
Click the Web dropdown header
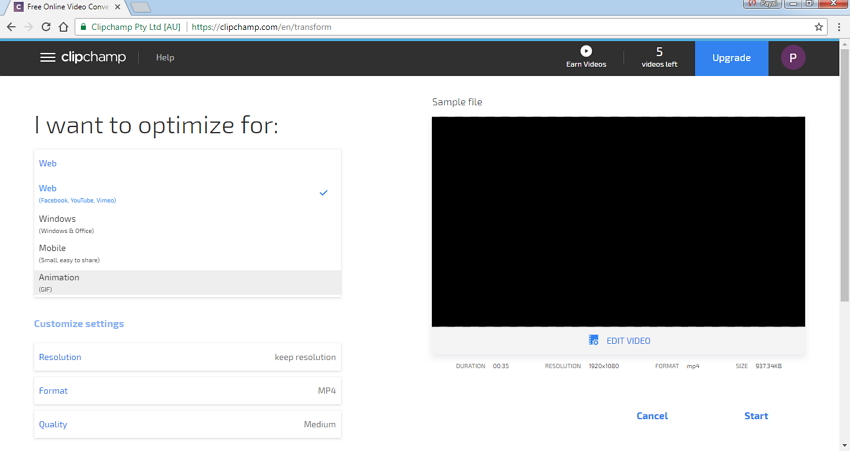187,163
